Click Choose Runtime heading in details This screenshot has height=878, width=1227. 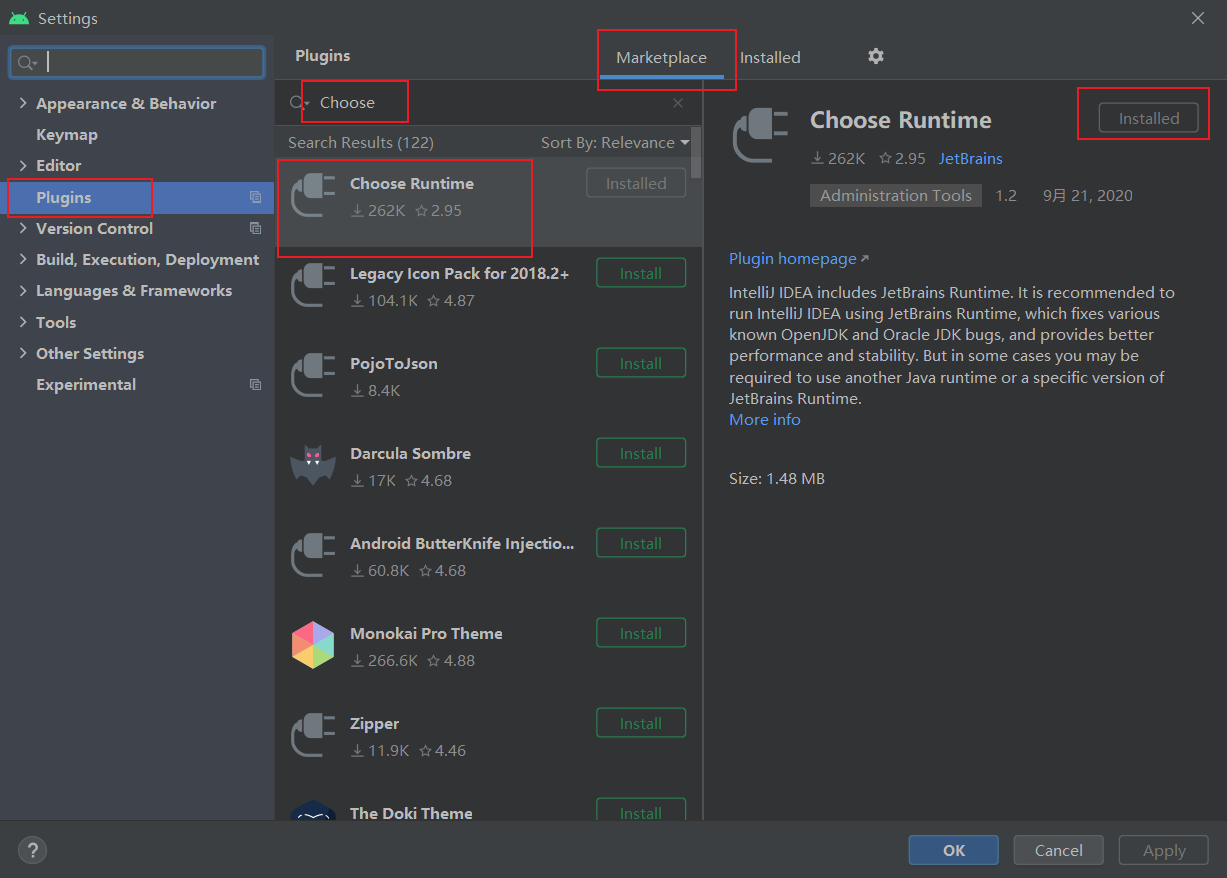(x=901, y=120)
